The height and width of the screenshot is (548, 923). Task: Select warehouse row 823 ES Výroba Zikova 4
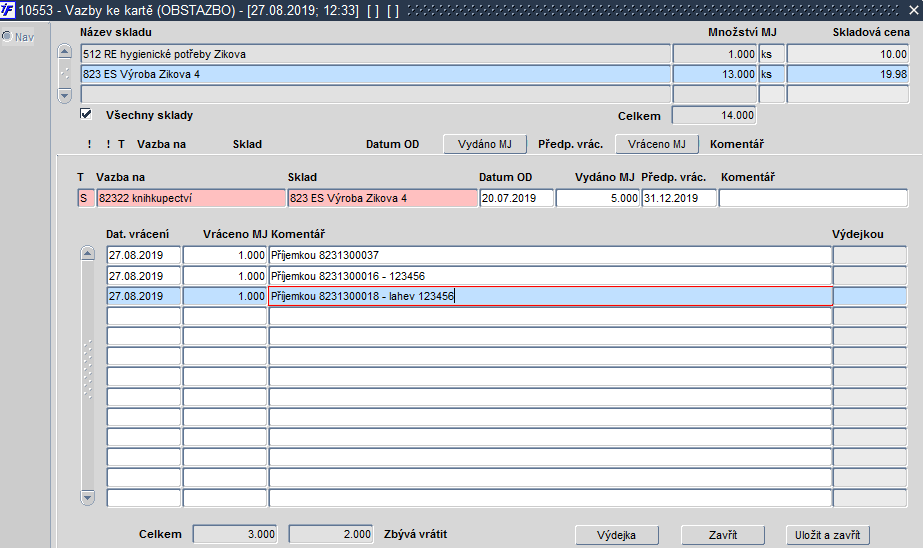[376, 74]
